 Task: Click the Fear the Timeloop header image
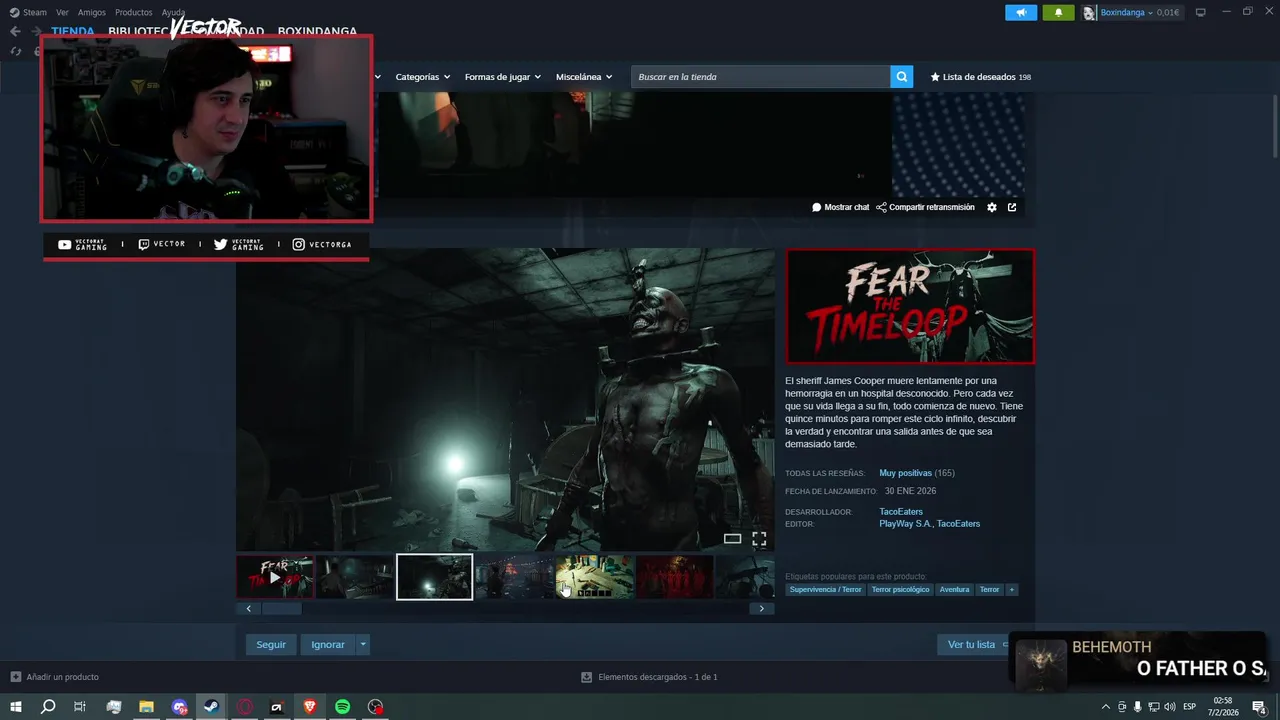coord(910,306)
